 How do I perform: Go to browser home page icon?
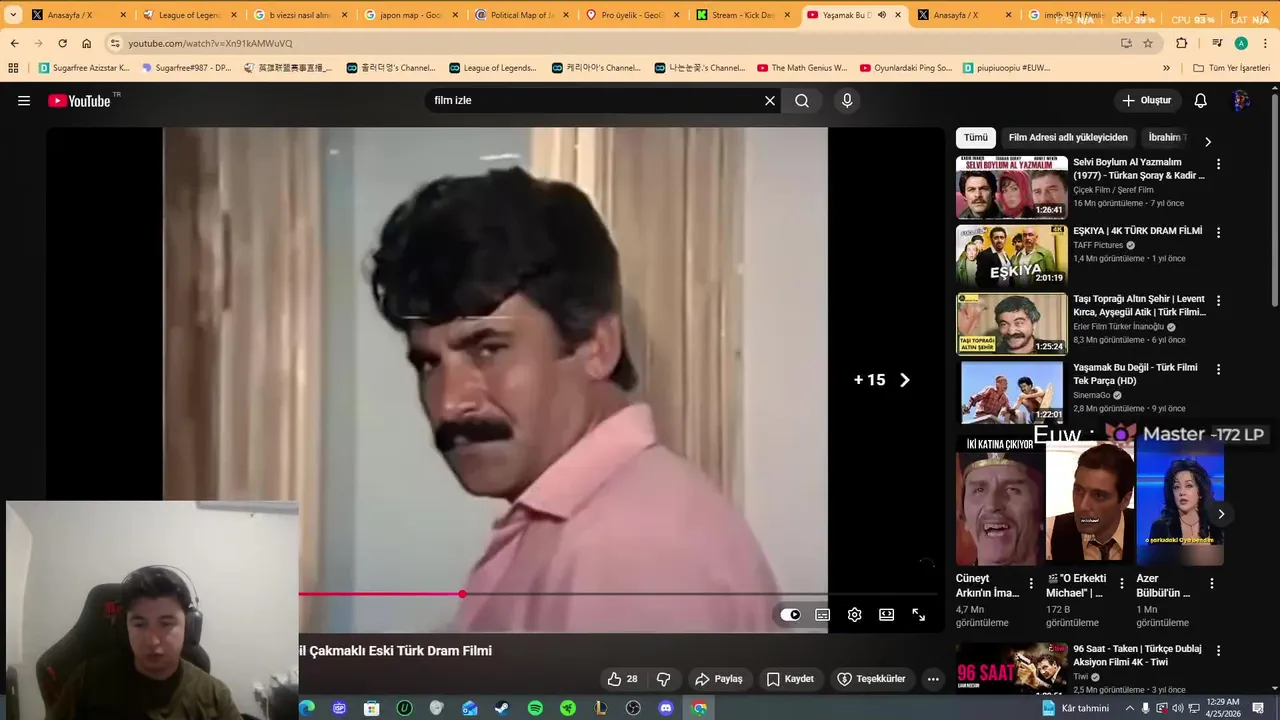[x=86, y=43]
